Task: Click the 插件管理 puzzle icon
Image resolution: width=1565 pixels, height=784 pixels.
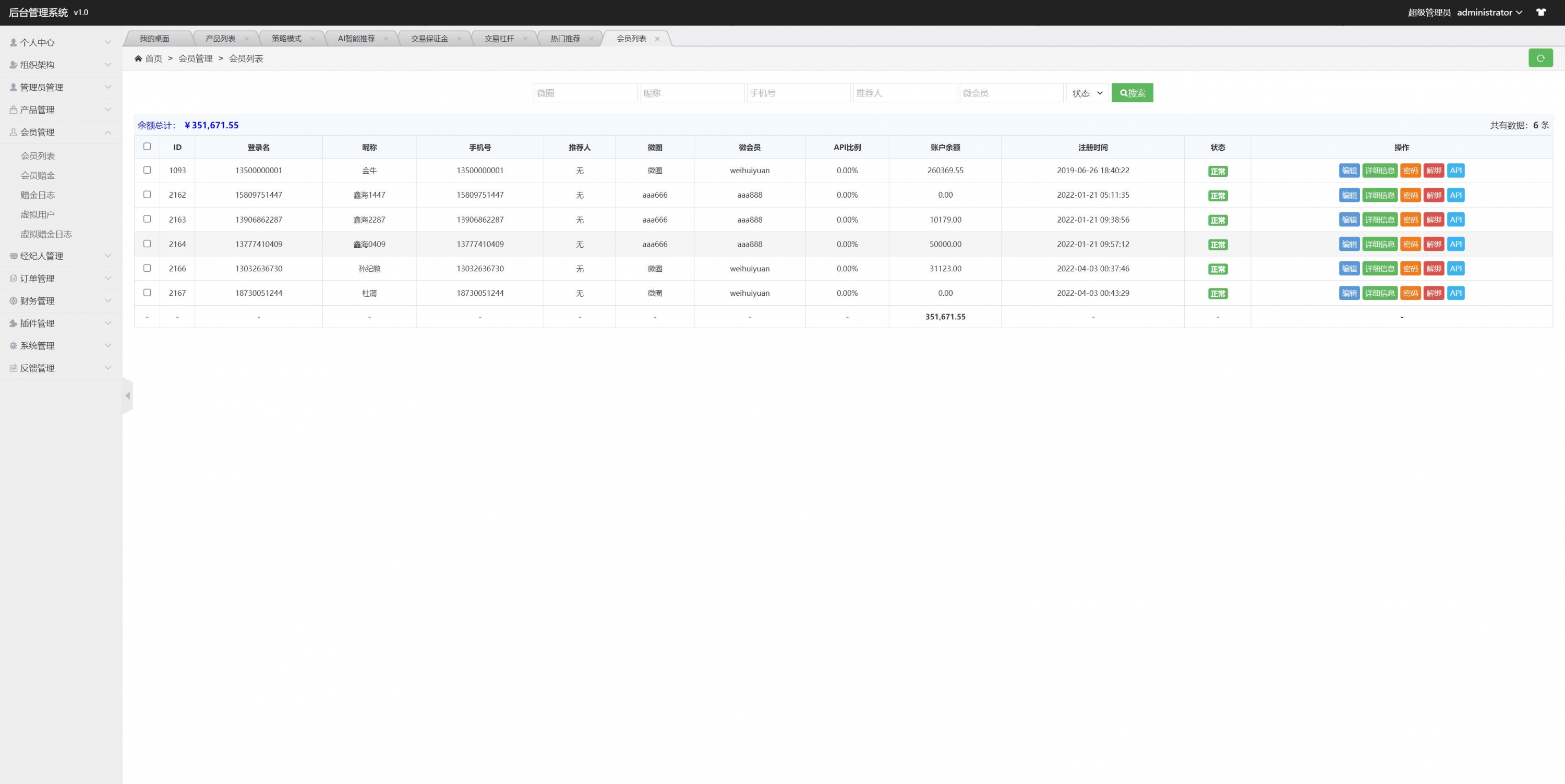Action: click(x=14, y=323)
